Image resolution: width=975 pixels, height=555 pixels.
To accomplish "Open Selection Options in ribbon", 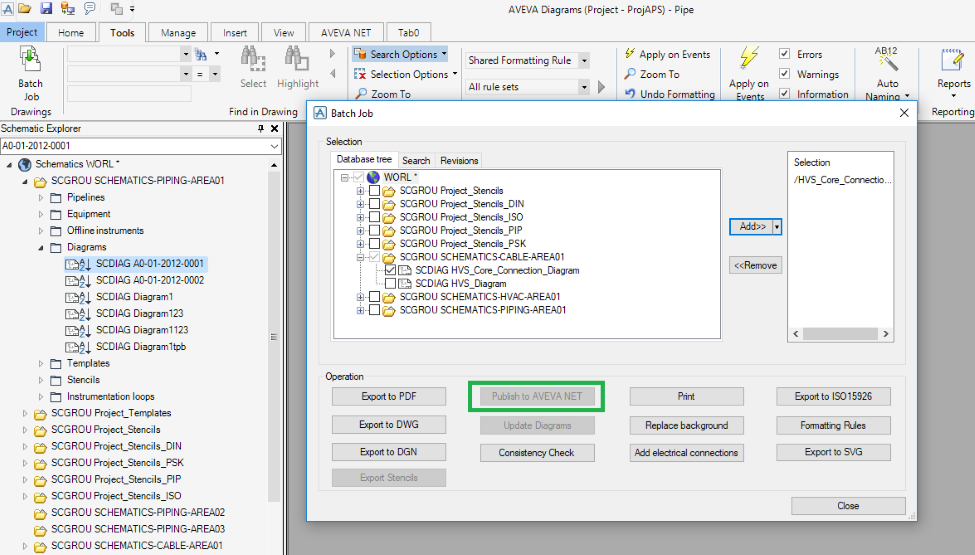I will pos(408,74).
